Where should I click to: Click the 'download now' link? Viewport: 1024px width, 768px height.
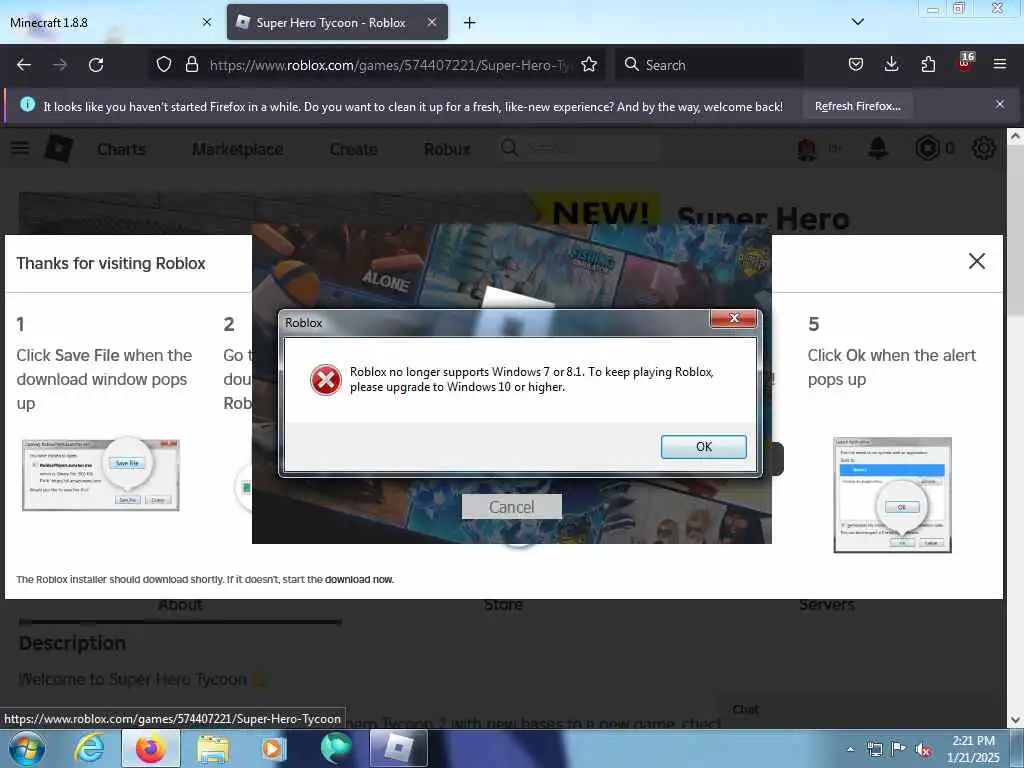point(359,579)
